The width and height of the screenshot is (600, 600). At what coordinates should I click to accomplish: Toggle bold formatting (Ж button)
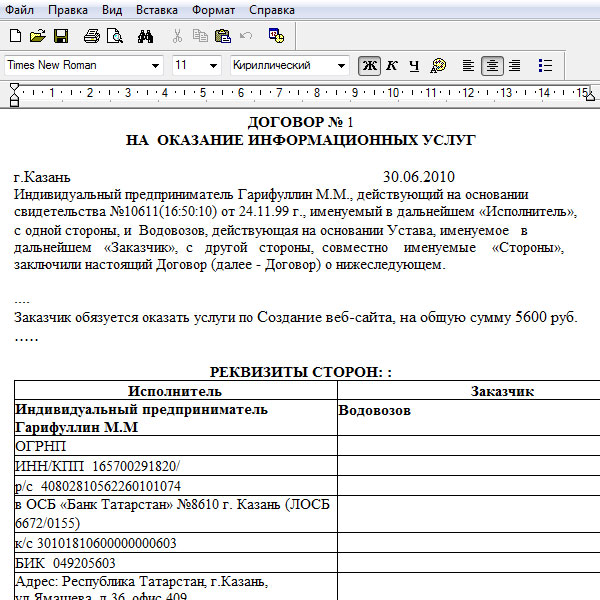tap(369, 66)
